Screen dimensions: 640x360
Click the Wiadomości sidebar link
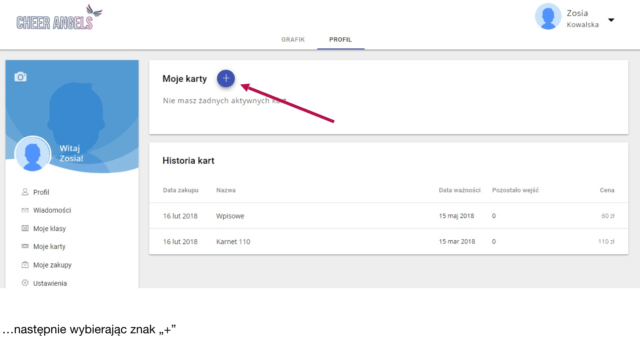click(52, 210)
